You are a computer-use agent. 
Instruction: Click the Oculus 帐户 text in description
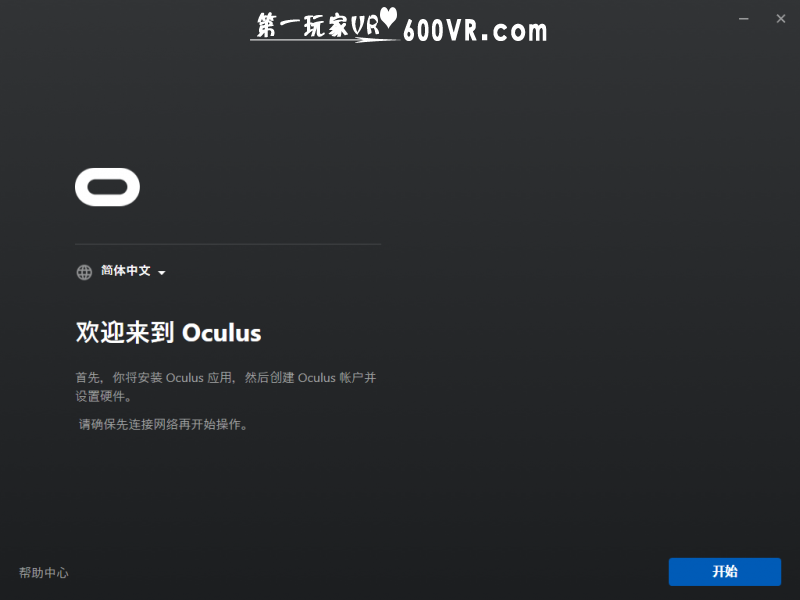click(331, 378)
